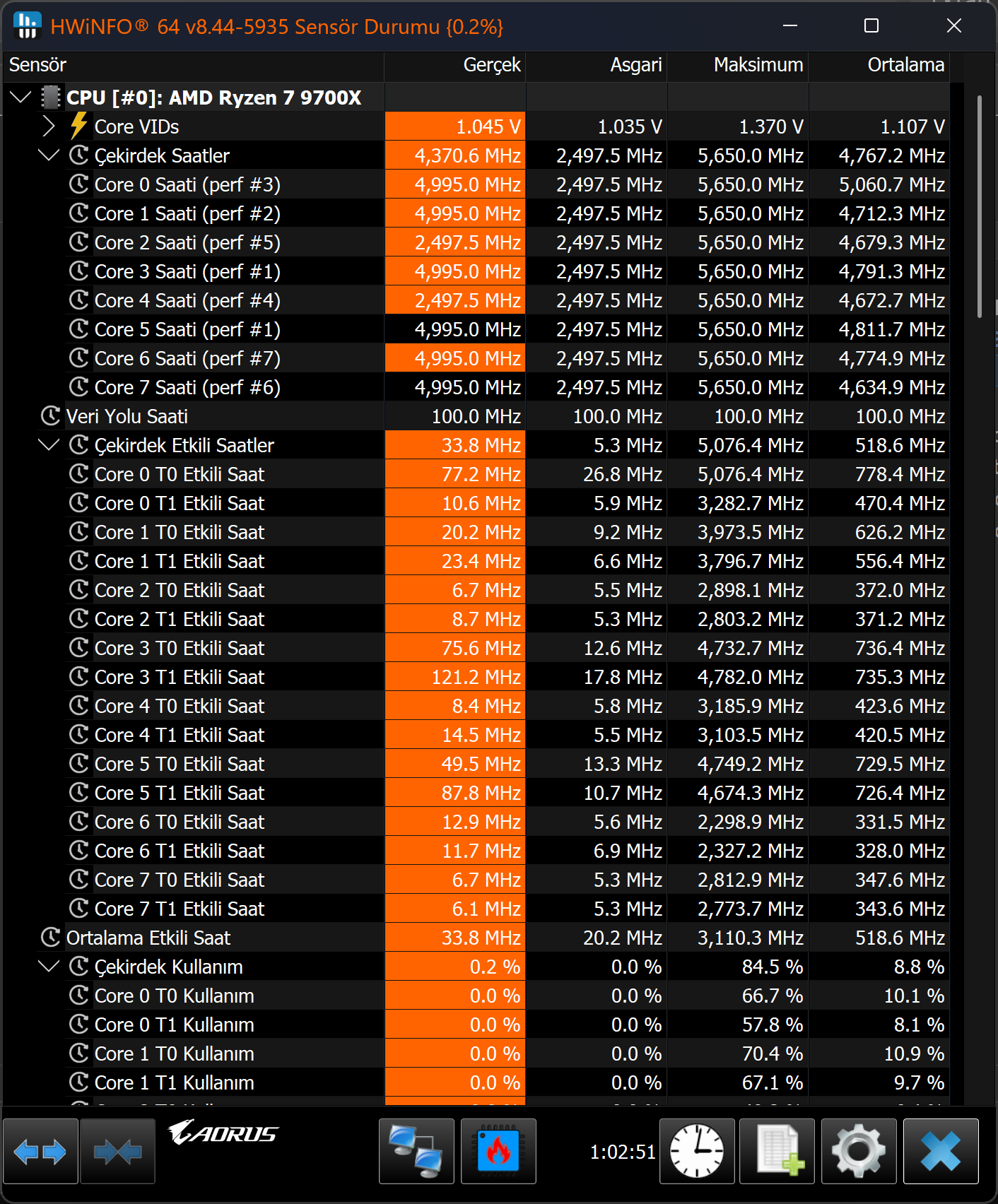The width and height of the screenshot is (998, 1204).
Task: Close the window via title bar X
Action: (954, 26)
